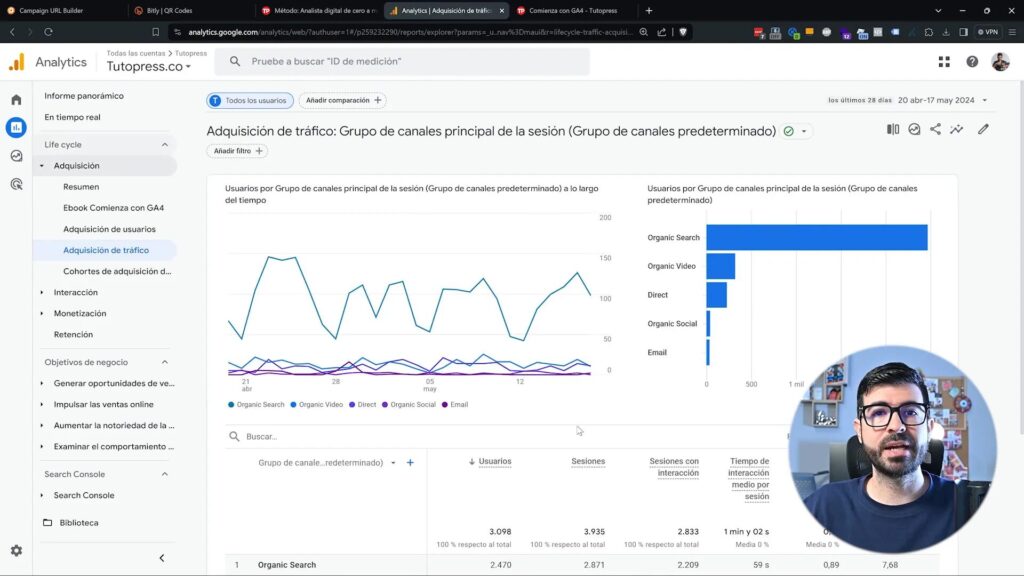This screenshot has width=1024, height=576.
Task: Click Añadir comparación button
Action: point(343,100)
